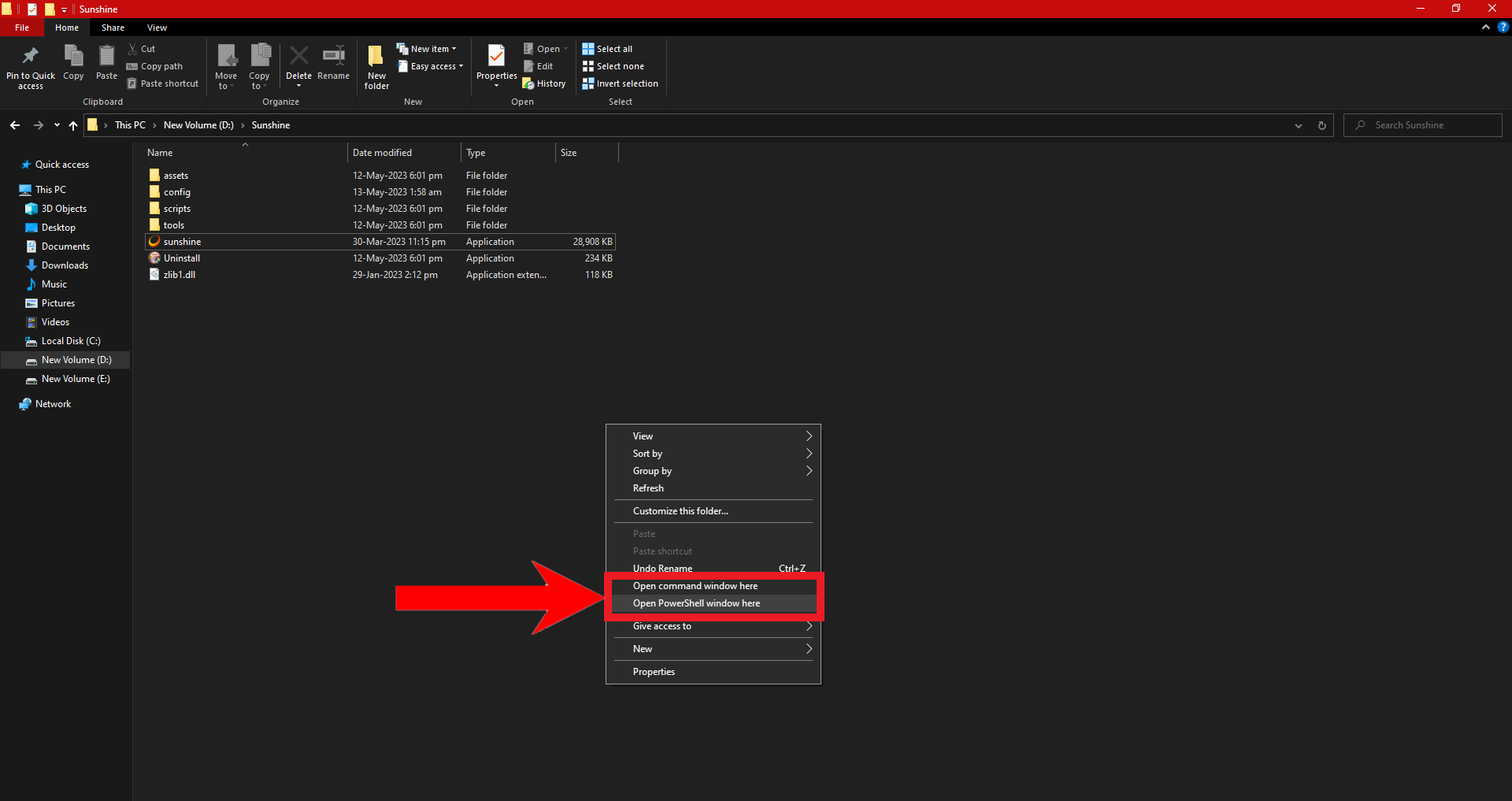
Task: Open file History from the ribbon
Action: point(544,83)
